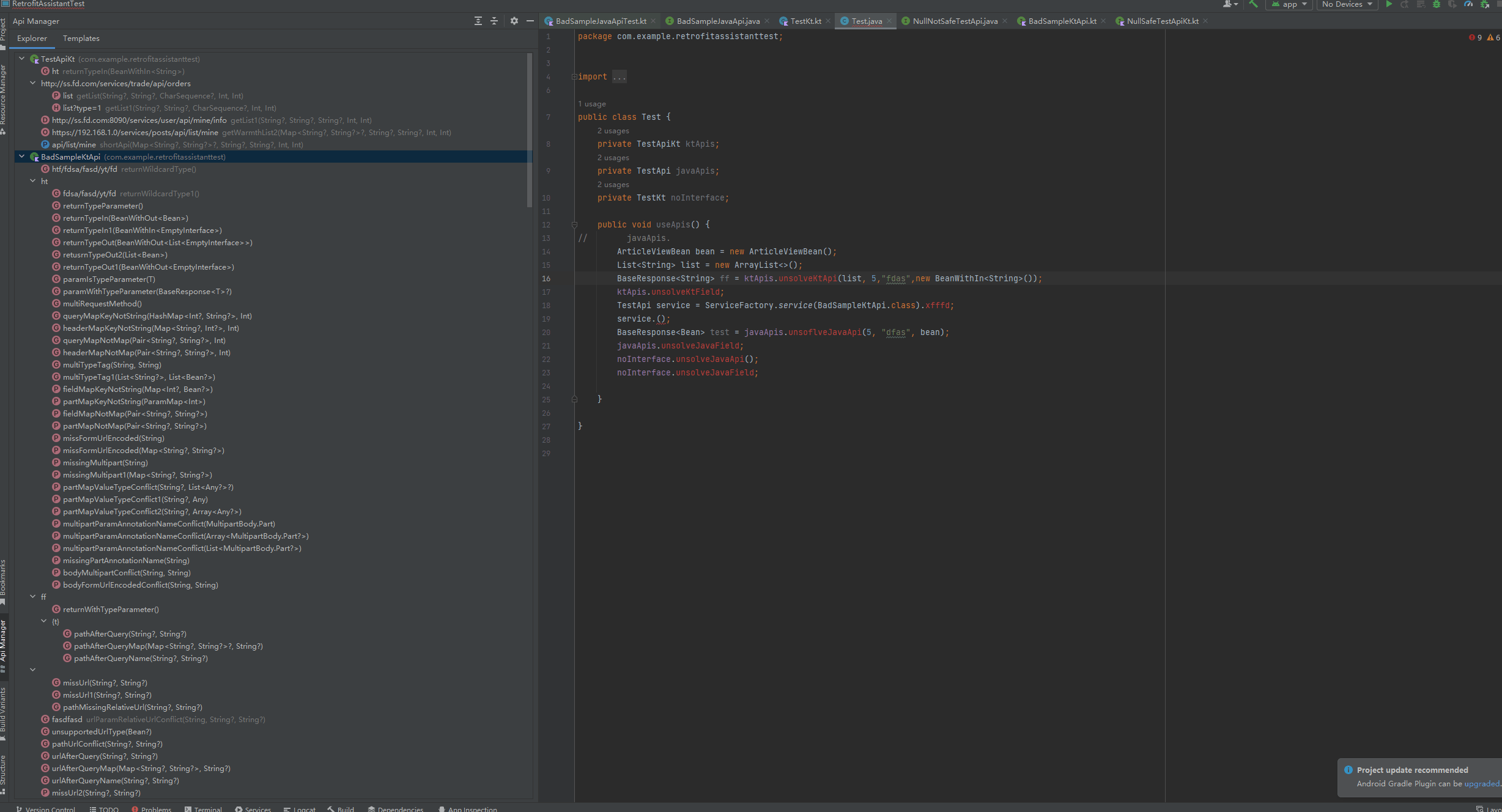Collapse the ff tree node

[x=33, y=597]
